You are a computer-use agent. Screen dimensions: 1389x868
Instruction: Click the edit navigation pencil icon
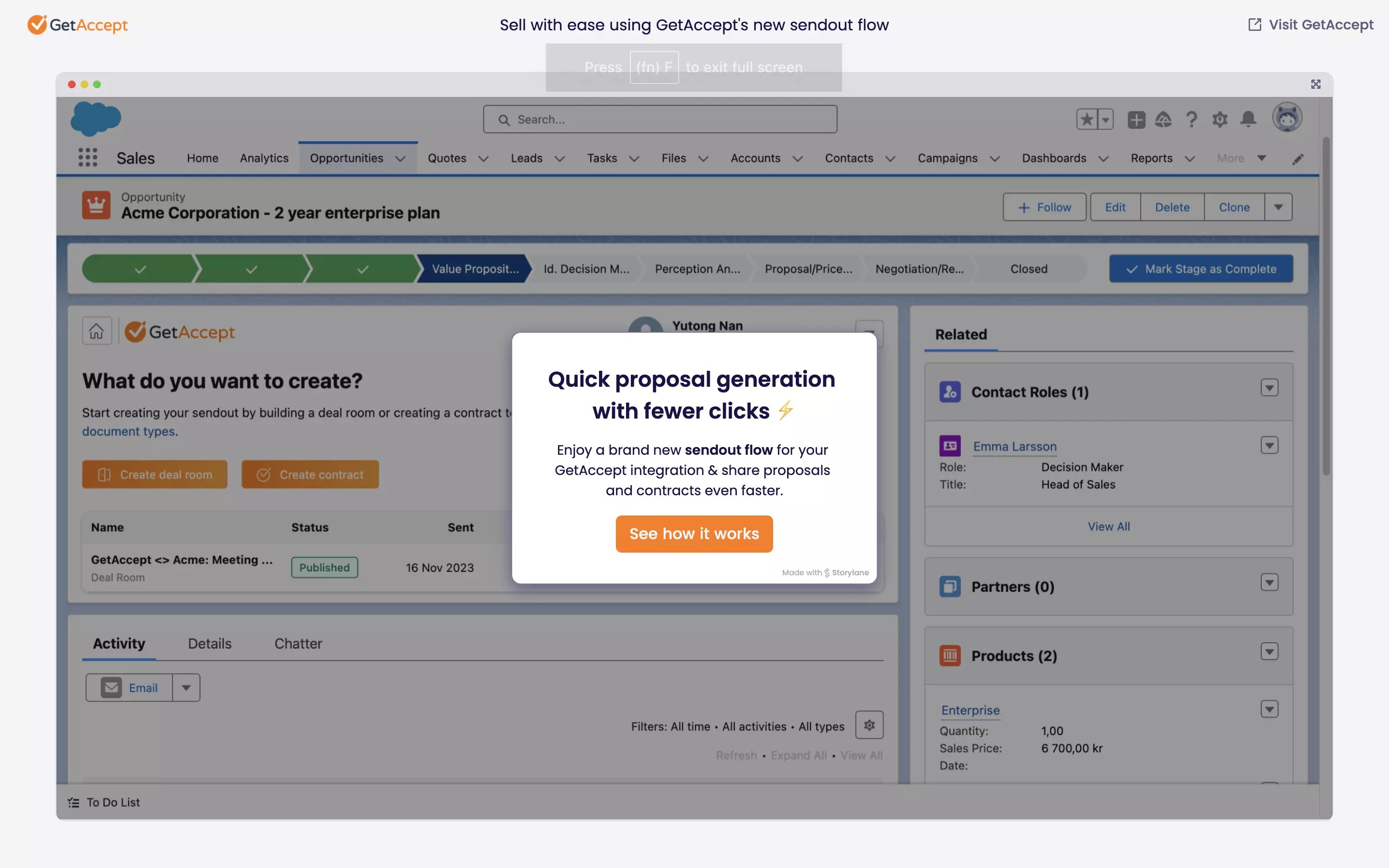click(1298, 159)
